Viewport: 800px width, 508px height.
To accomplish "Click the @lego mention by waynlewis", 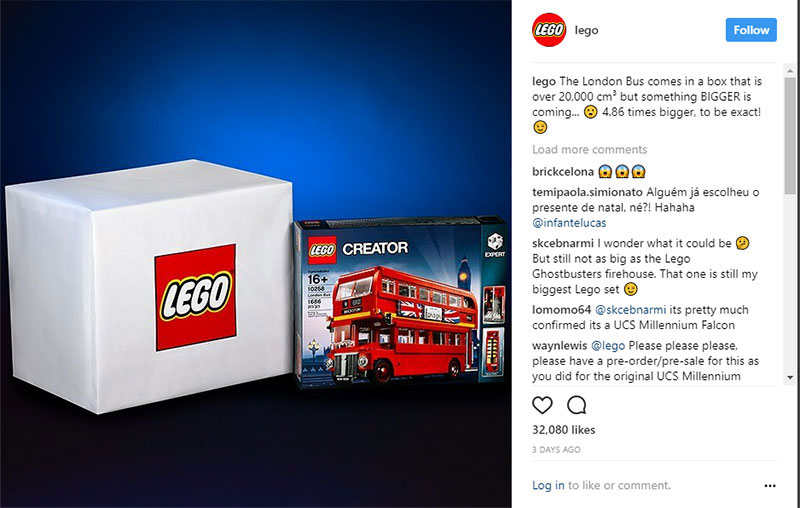I will (x=608, y=345).
